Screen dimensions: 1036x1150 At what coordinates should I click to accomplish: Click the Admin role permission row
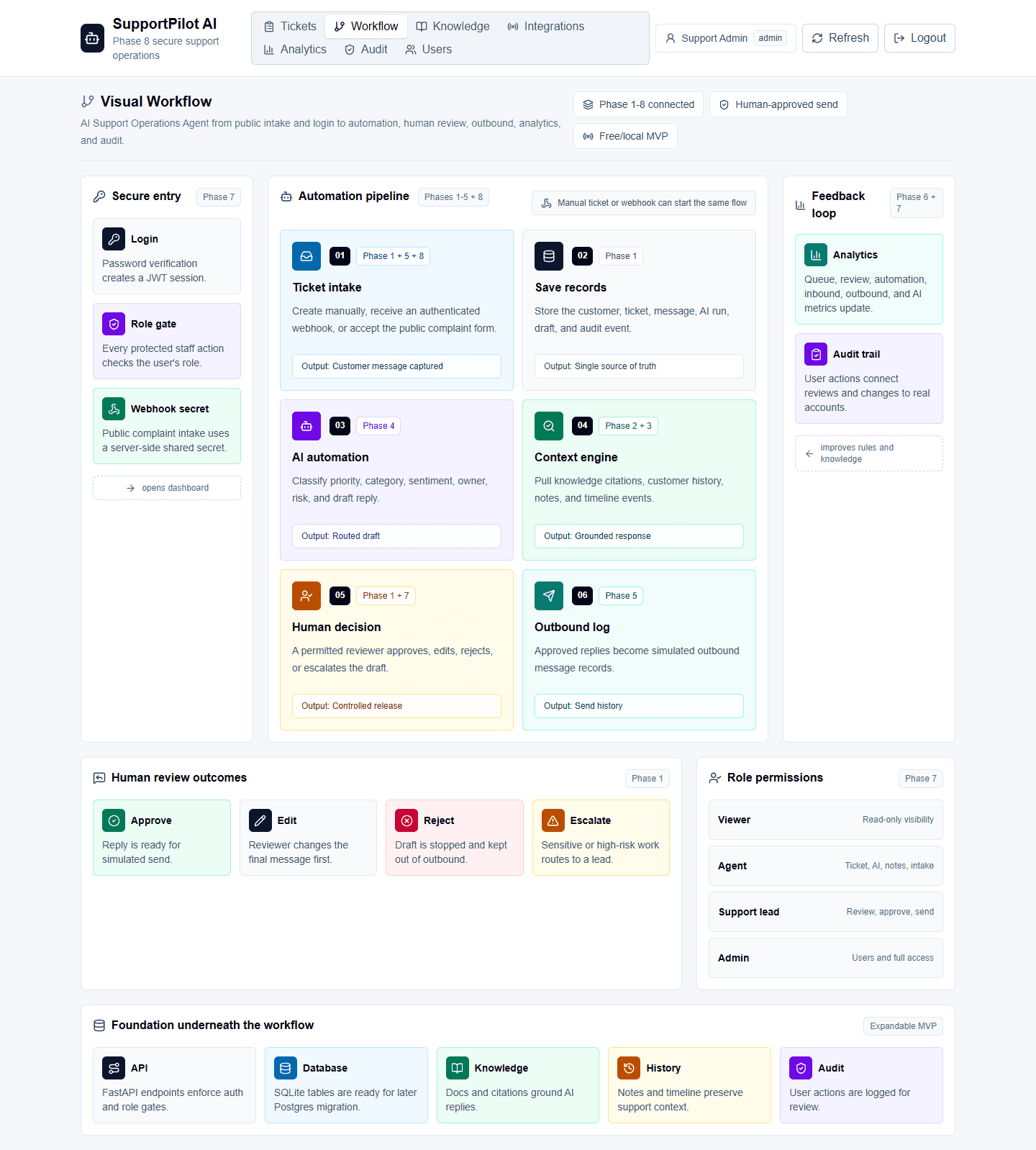coord(826,958)
